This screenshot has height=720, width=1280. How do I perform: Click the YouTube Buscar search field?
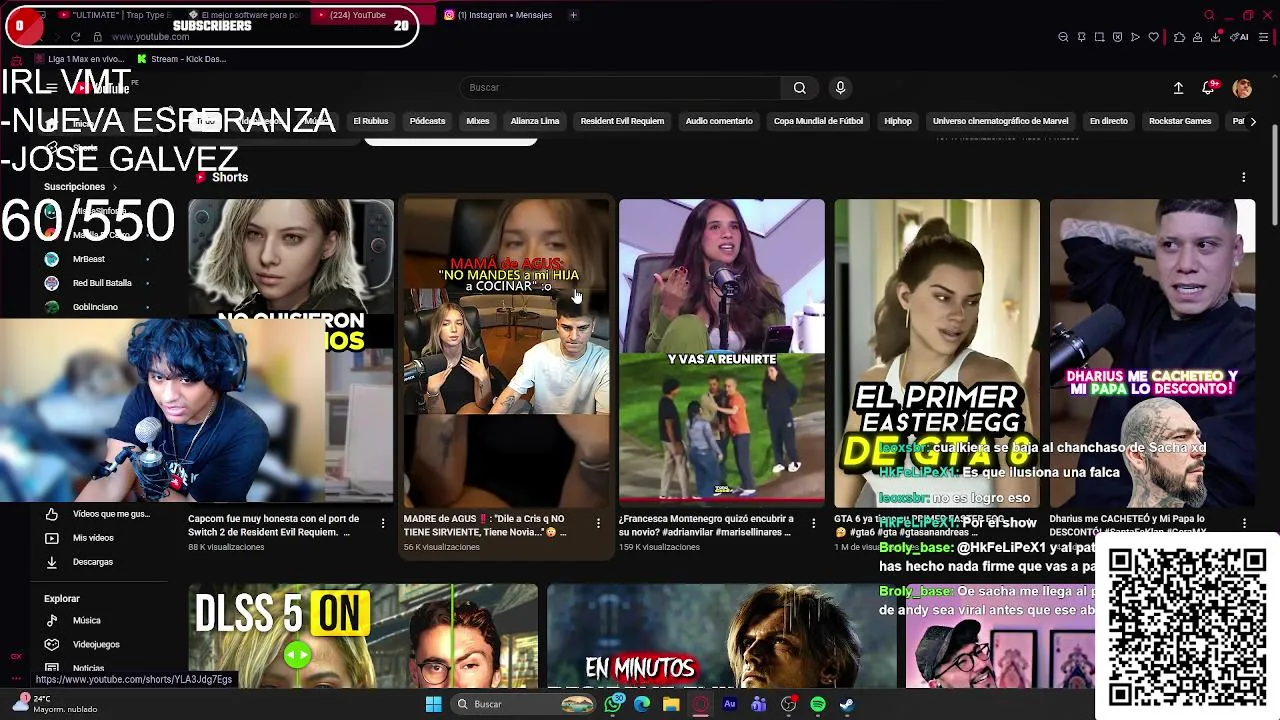click(x=620, y=88)
